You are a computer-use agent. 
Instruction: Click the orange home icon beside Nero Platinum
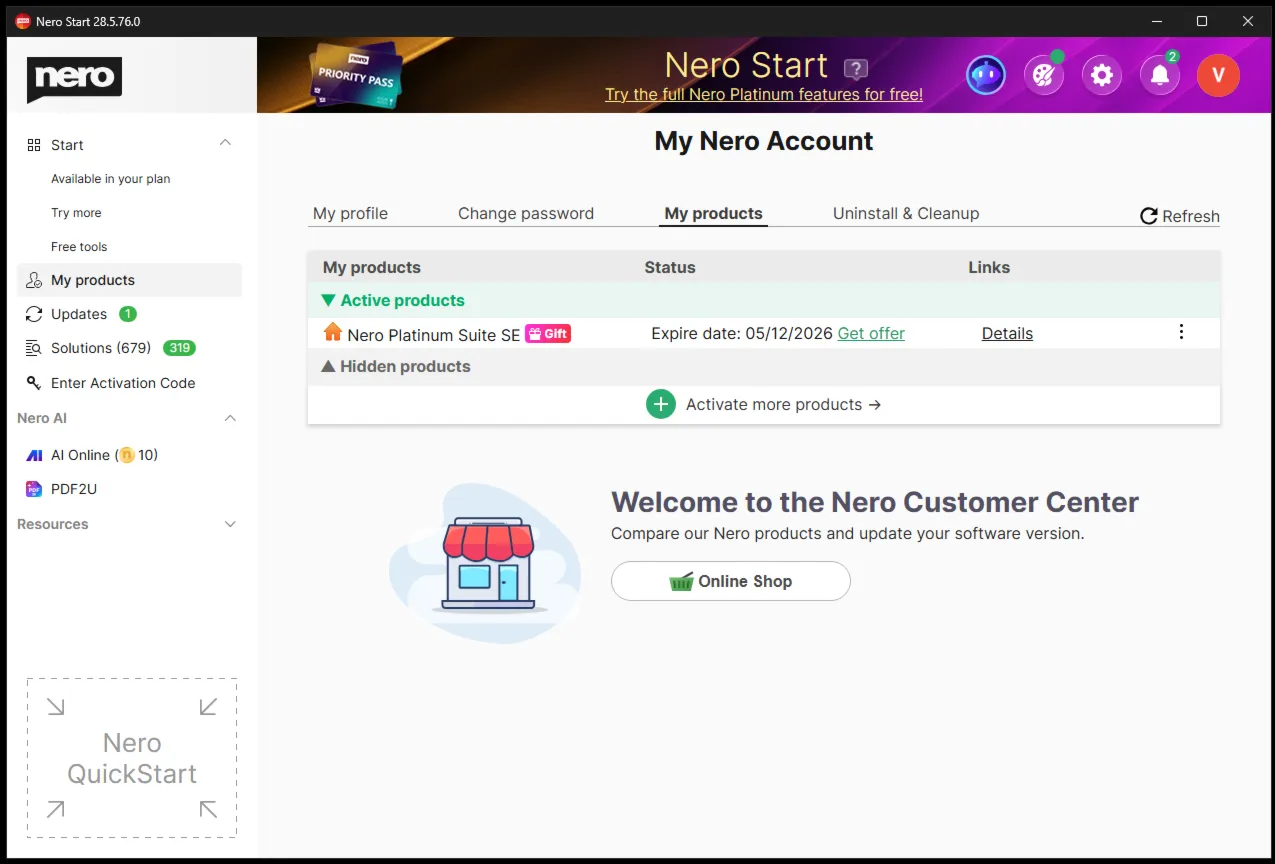pyautogui.click(x=333, y=332)
